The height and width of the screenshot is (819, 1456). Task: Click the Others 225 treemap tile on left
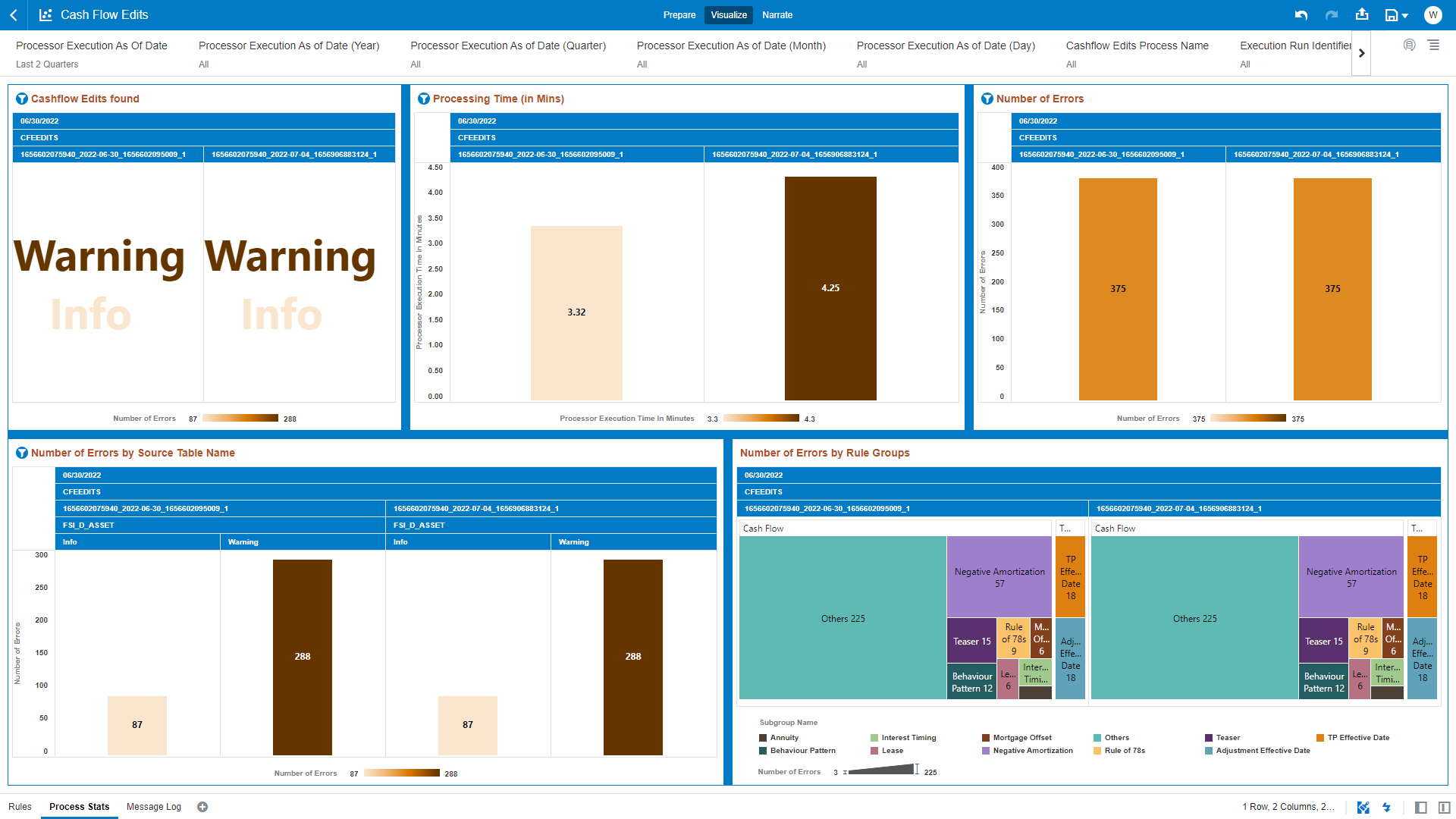[843, 618]
